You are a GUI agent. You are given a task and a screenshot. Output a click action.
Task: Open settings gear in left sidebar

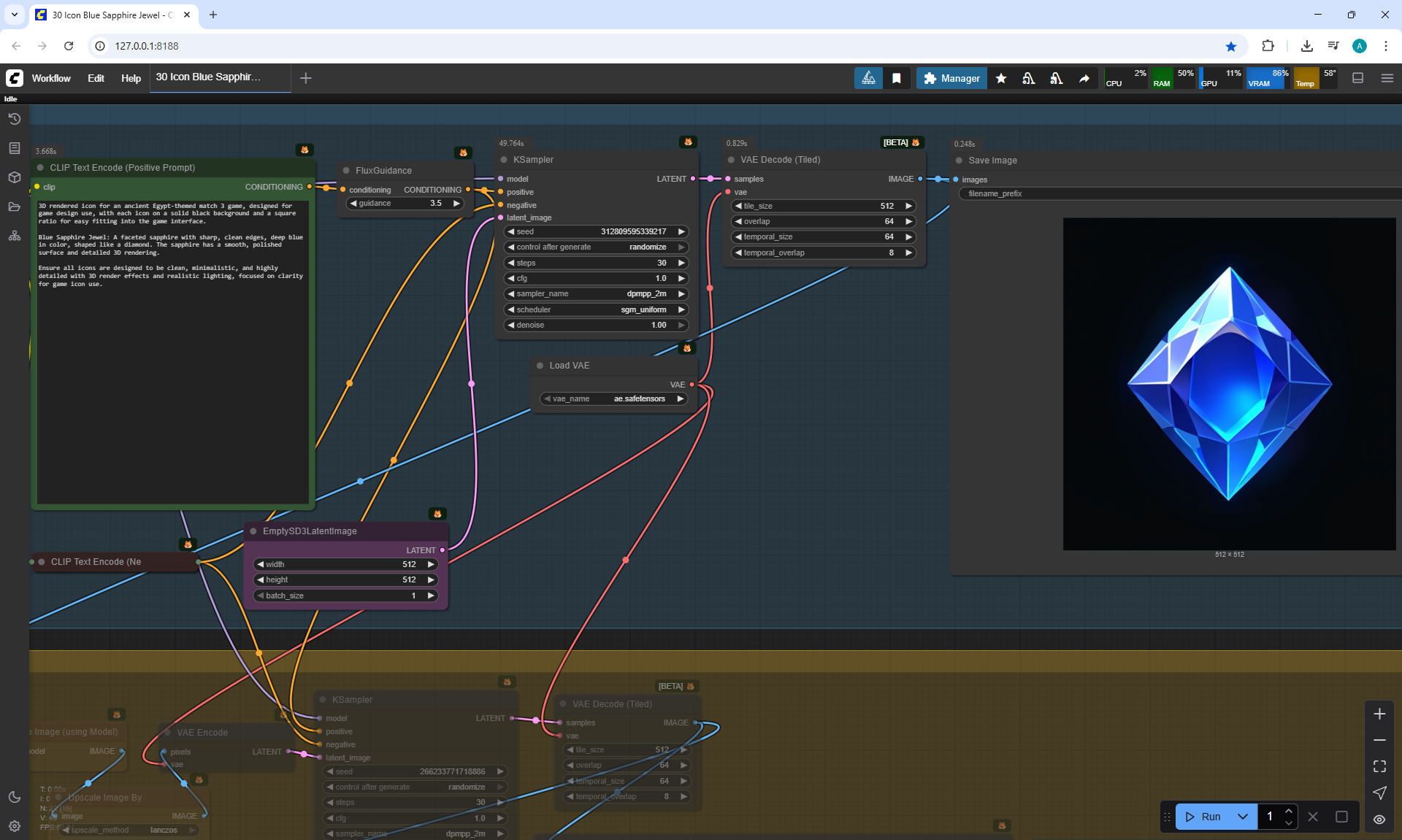(14, 826)
